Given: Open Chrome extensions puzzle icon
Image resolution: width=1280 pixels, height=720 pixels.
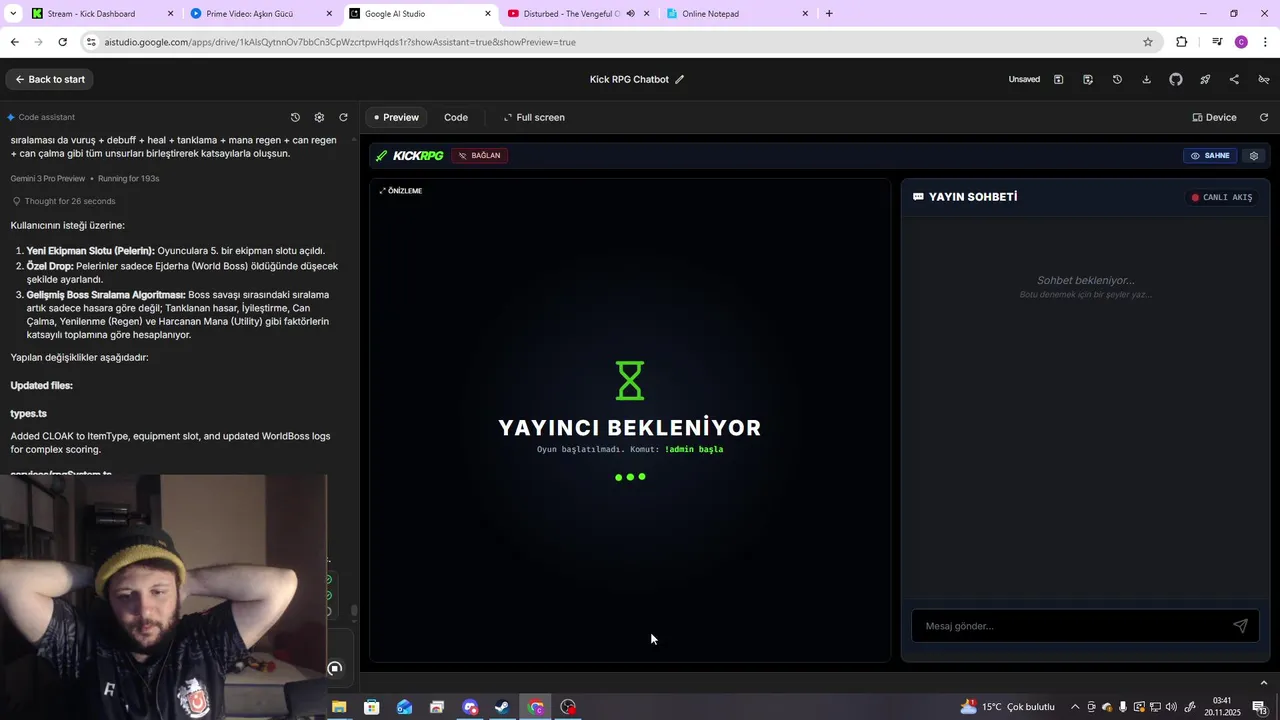Looking at the screenshot, I should pos(1182,42).
